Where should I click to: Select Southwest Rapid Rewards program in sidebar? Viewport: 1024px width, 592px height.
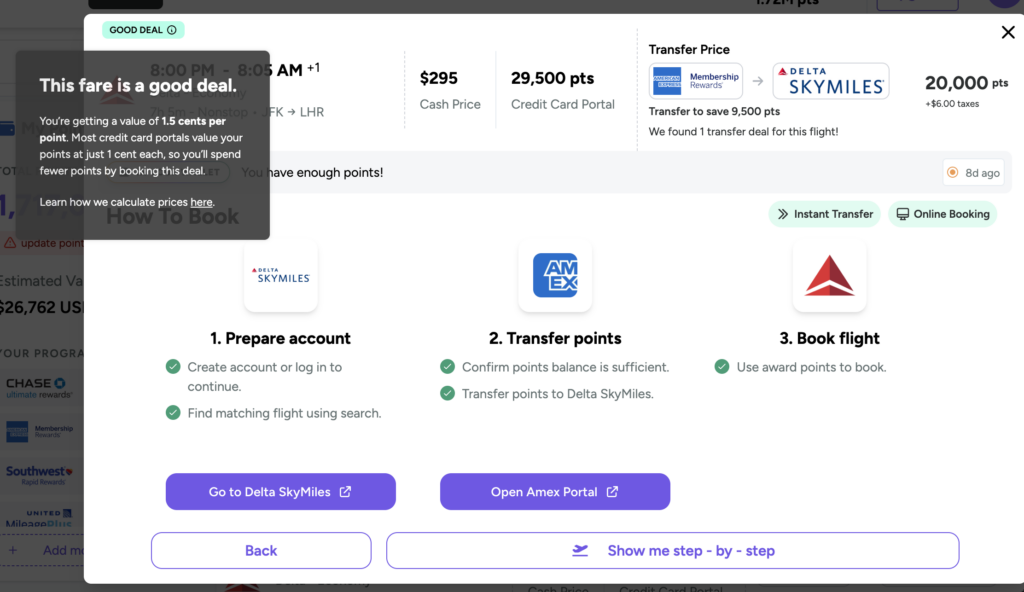click(x=39, y=475)
